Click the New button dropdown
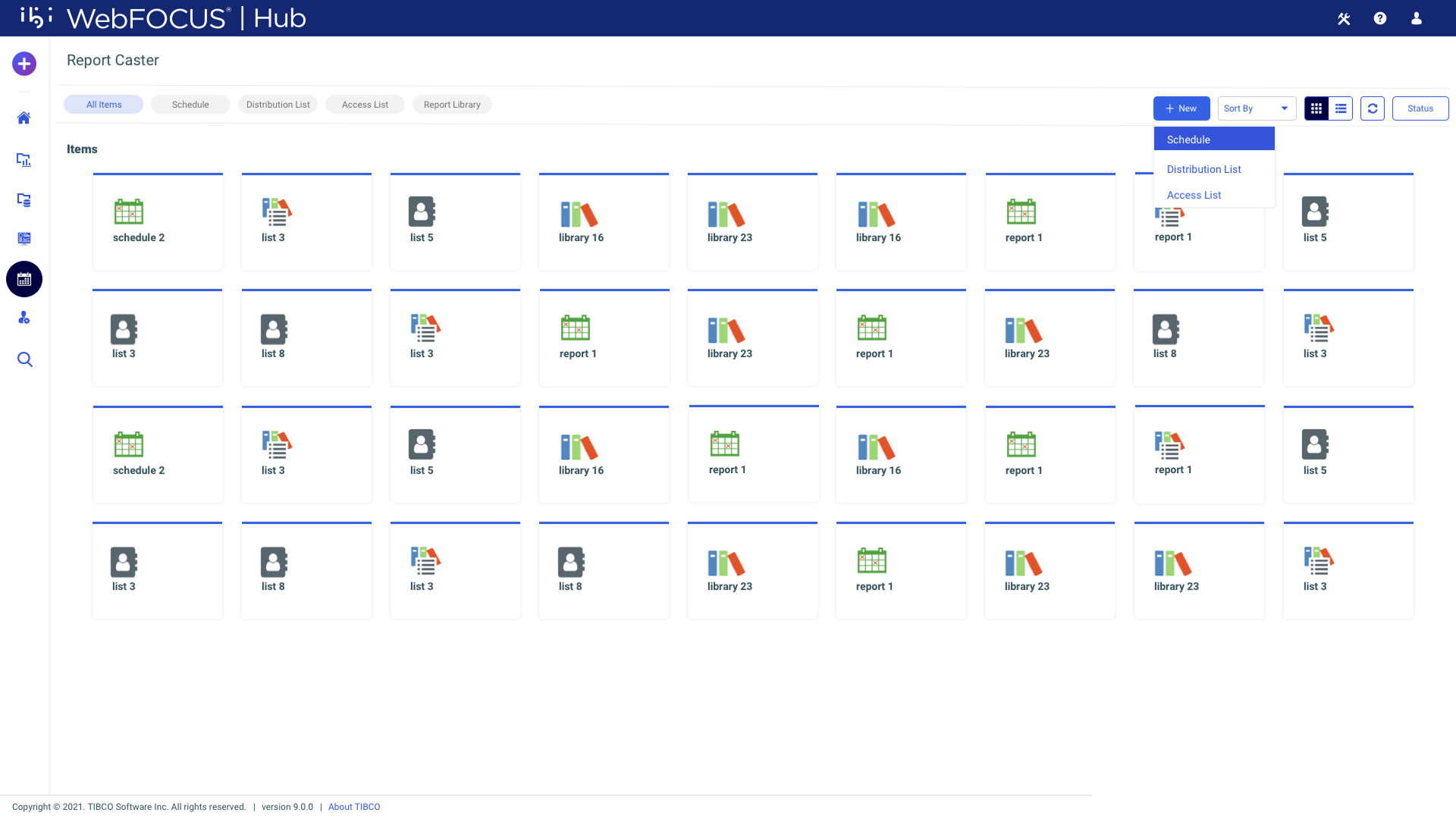 click(1181, 108)
